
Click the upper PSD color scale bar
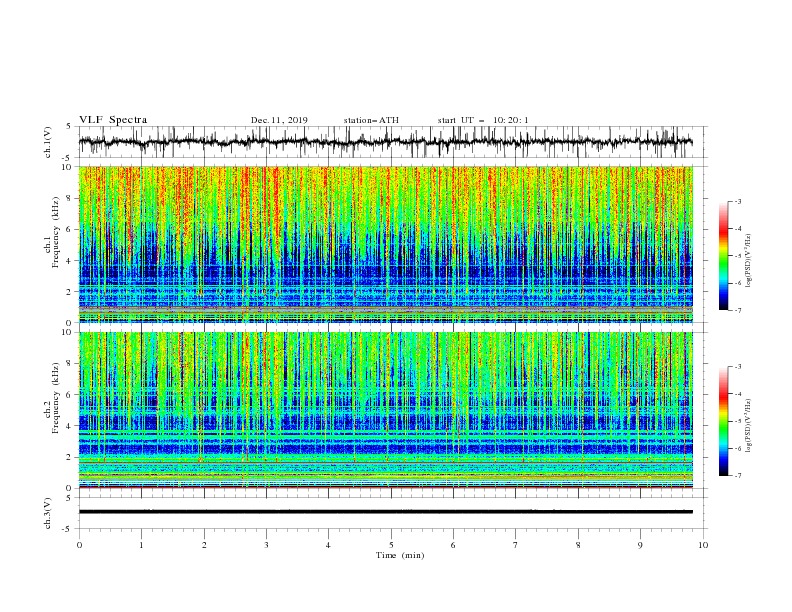(723, 256)
